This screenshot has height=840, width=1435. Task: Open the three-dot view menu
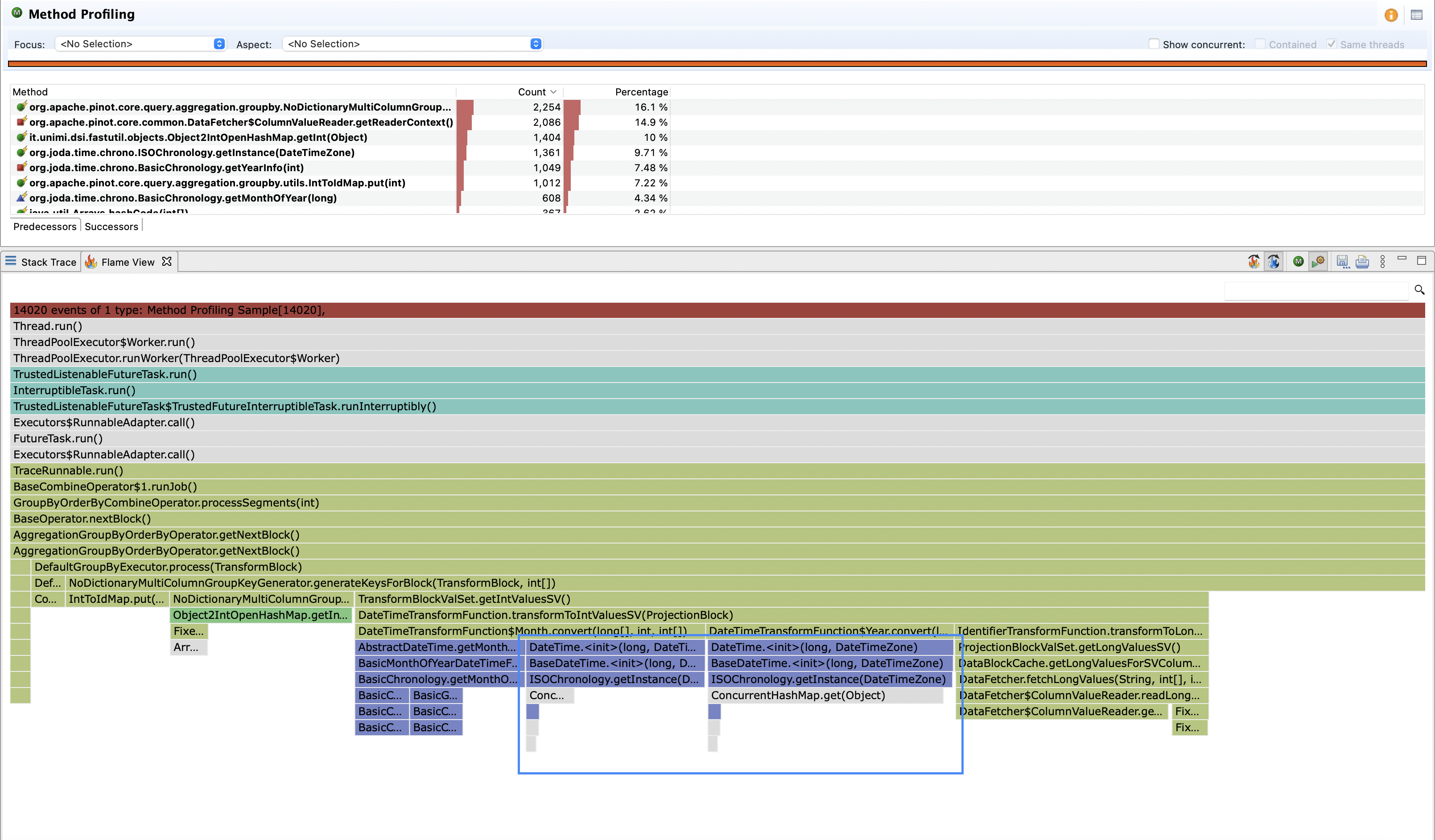point(1383,261)
